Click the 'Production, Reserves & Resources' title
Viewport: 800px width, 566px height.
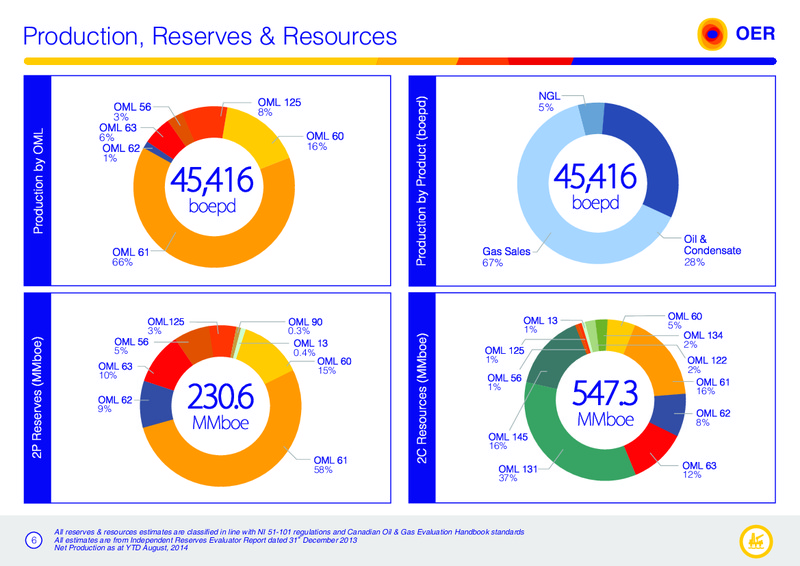tap(210, 36)
